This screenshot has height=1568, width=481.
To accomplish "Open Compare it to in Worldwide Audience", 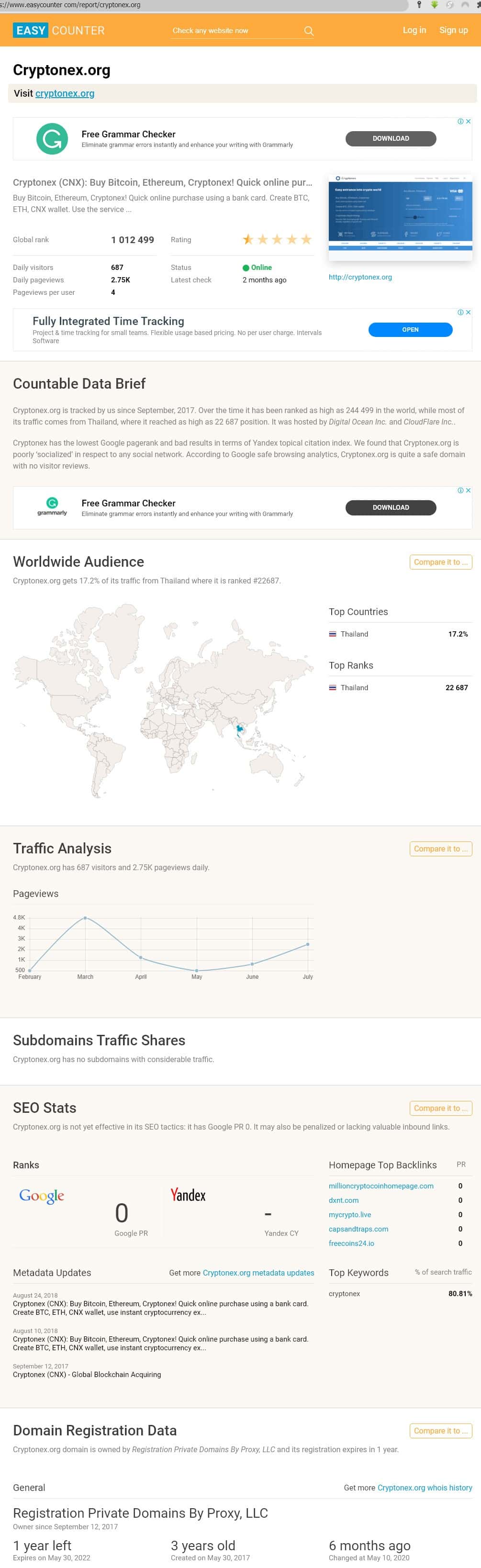I will (x=440, y=562).
